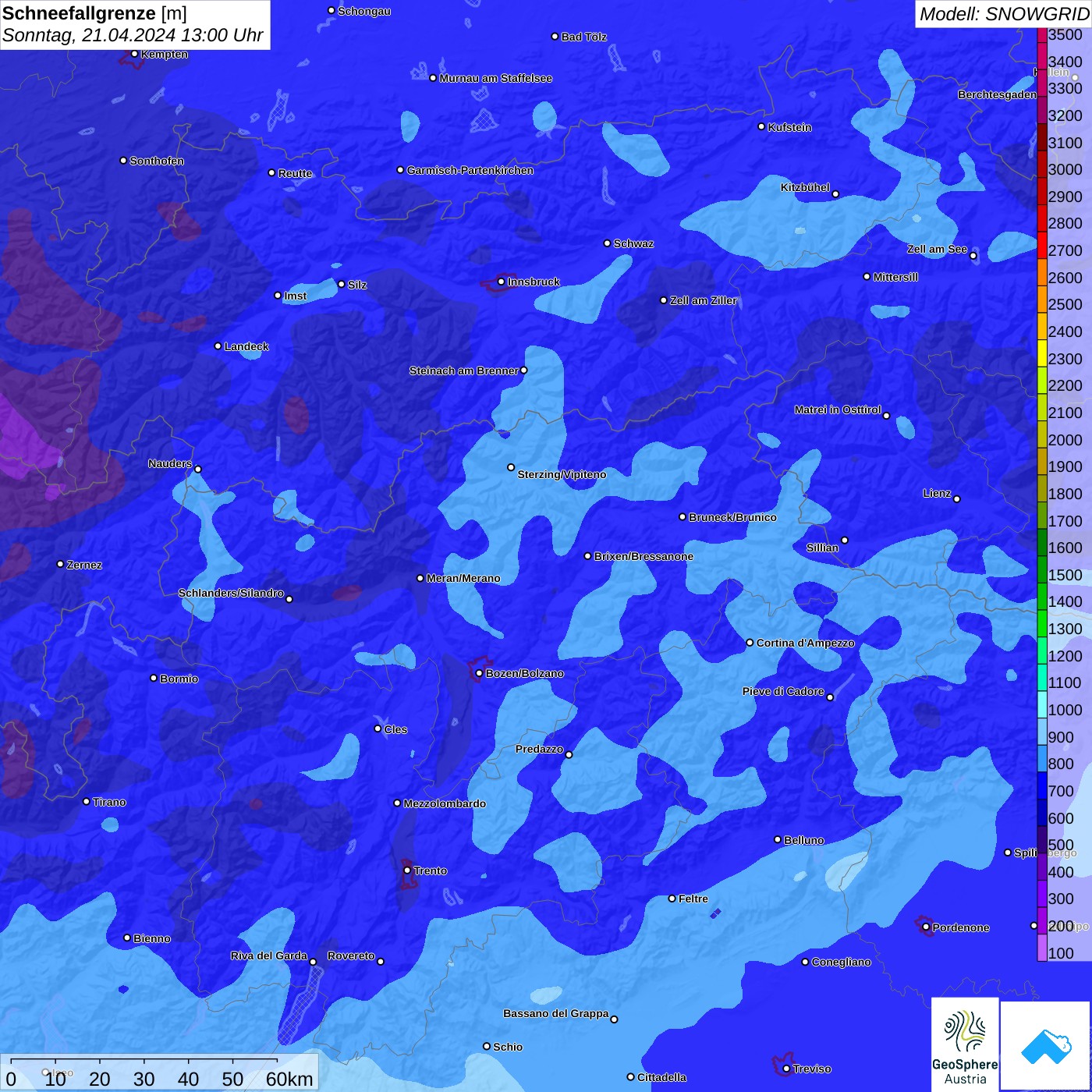Click the red 2700 m legend swatch
Viewport: 1092px width, 1092px height.
[1042, 246]
